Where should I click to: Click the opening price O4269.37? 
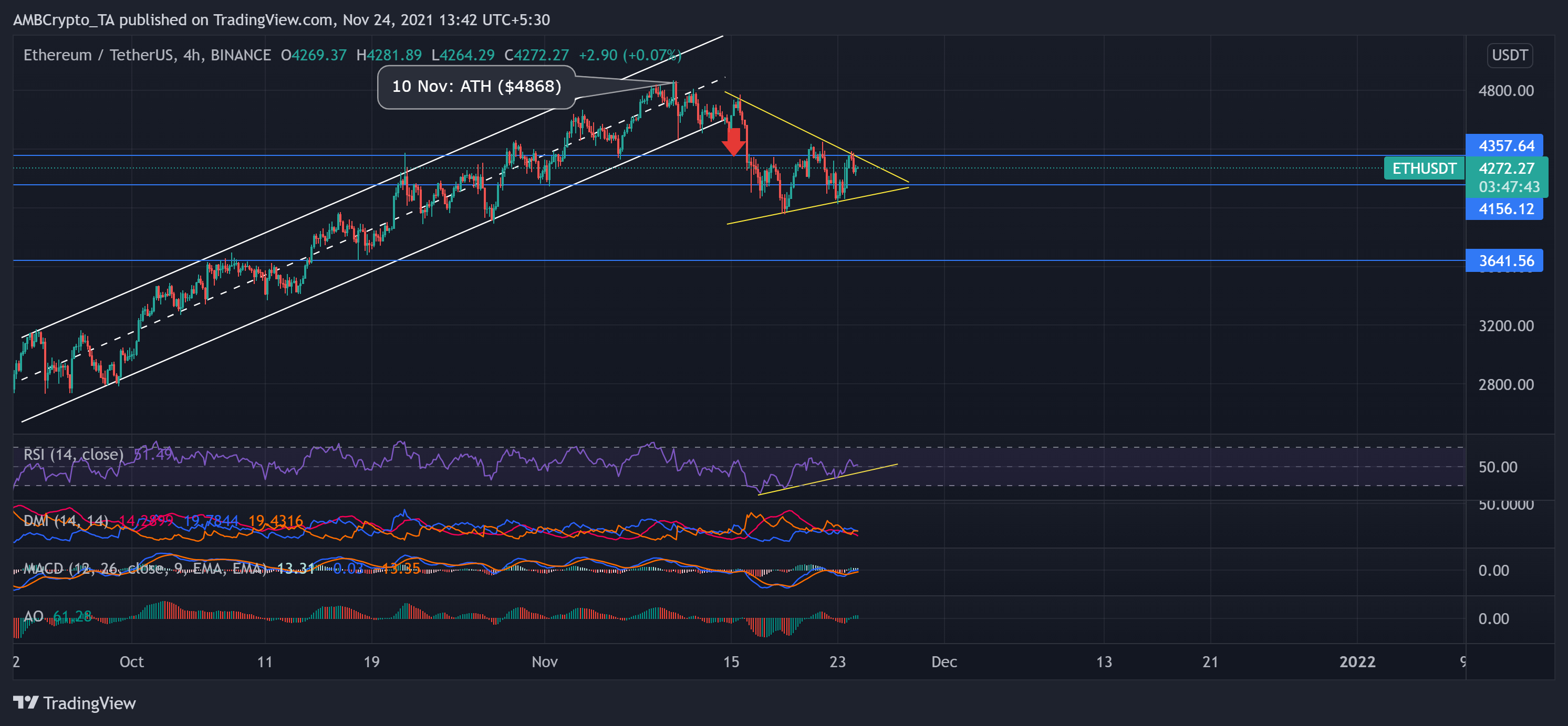pyautogui.click(x=314, y=55)
